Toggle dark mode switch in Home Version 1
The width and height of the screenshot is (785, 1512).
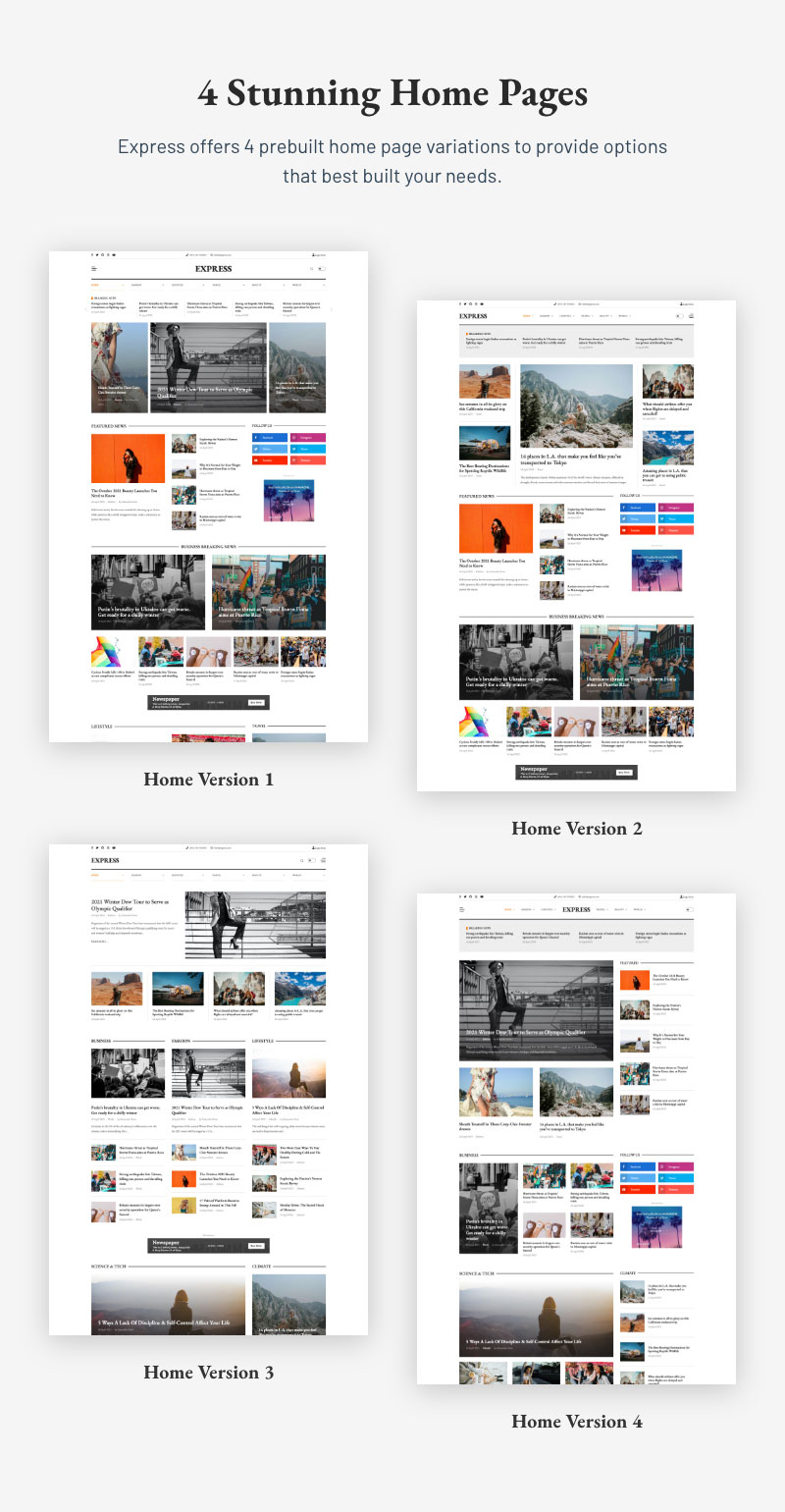pos(324,268)
